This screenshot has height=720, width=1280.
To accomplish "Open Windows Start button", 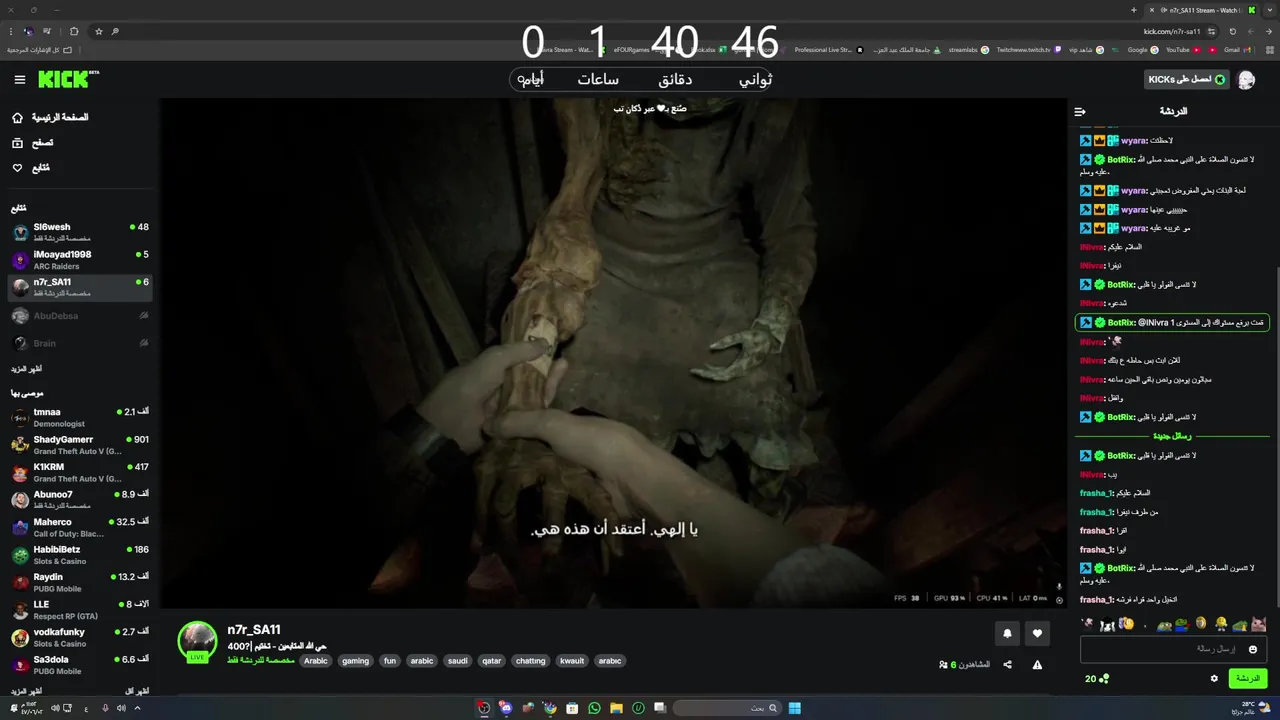I will [795, 708].
